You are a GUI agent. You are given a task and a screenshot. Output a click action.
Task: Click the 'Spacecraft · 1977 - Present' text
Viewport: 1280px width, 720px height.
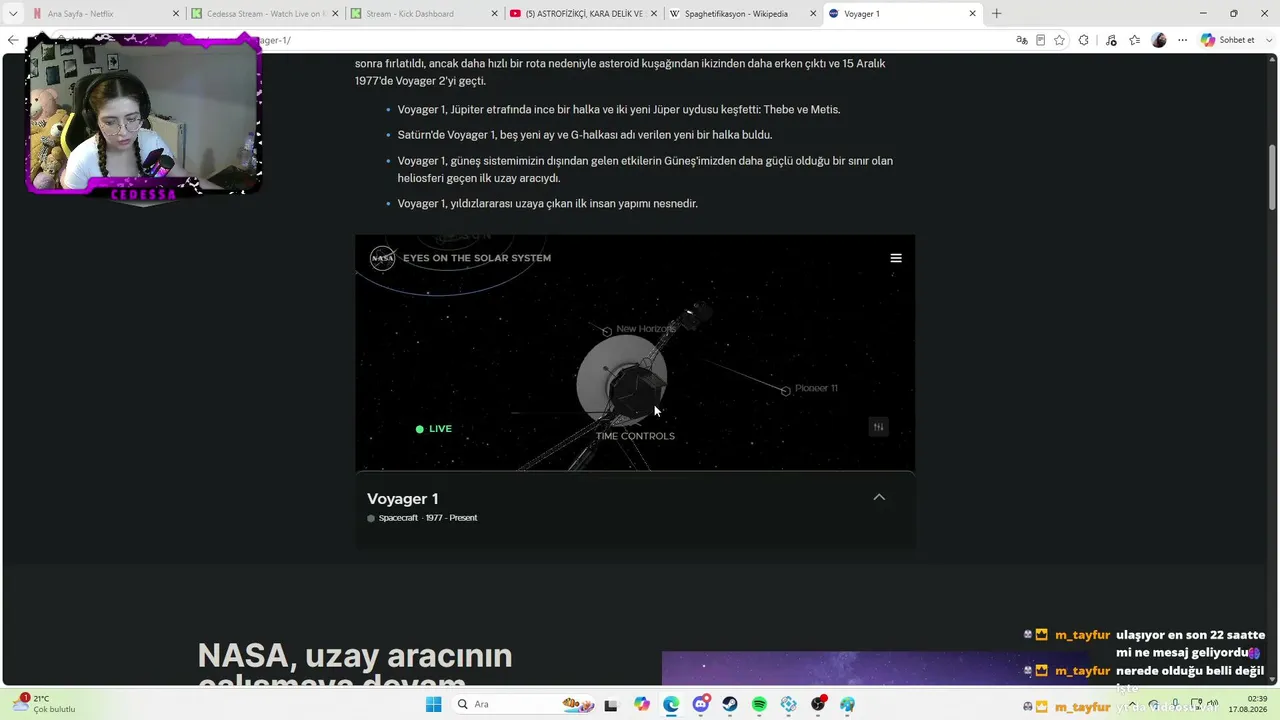[x=428, y=518]
